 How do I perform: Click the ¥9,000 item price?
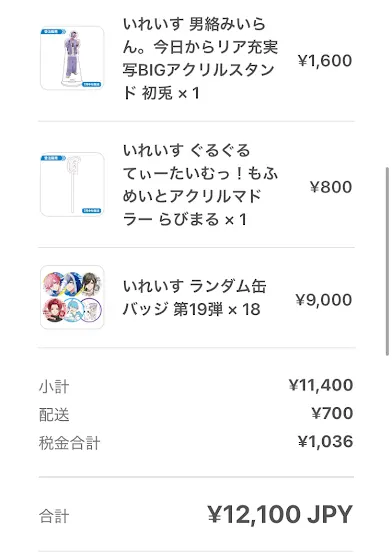[324, 300]
